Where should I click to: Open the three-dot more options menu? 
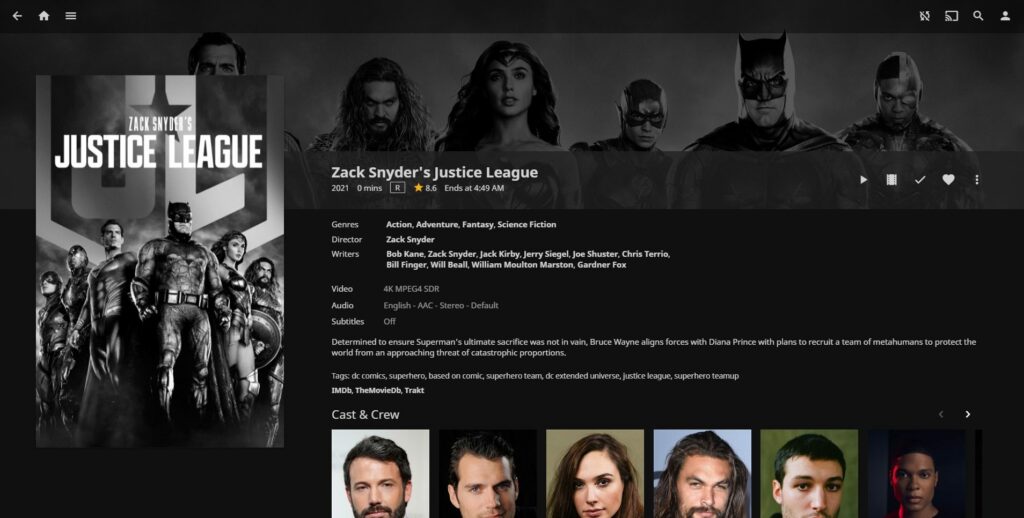coord(977,180)
